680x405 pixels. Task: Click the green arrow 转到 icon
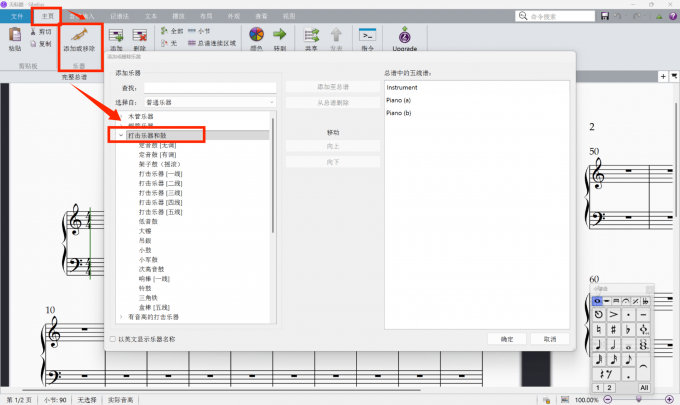click(x=280, y=34)
